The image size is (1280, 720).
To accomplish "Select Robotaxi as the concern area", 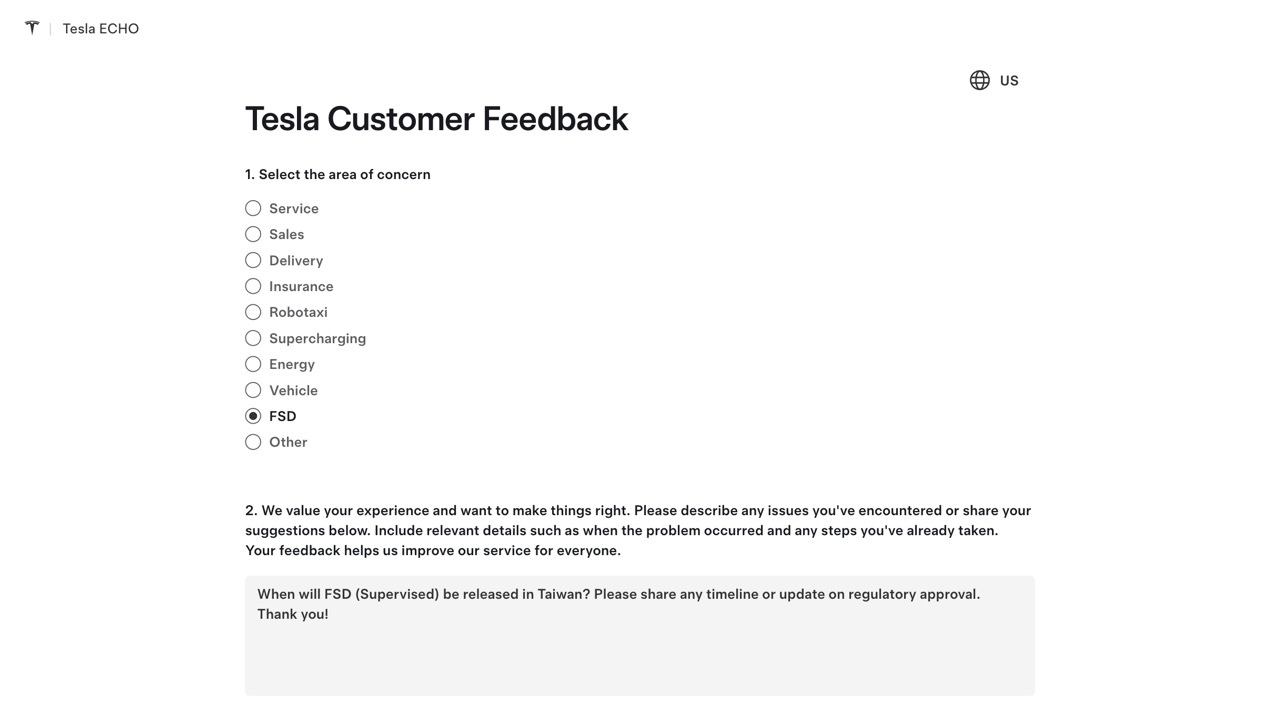I will coord(253,312).
